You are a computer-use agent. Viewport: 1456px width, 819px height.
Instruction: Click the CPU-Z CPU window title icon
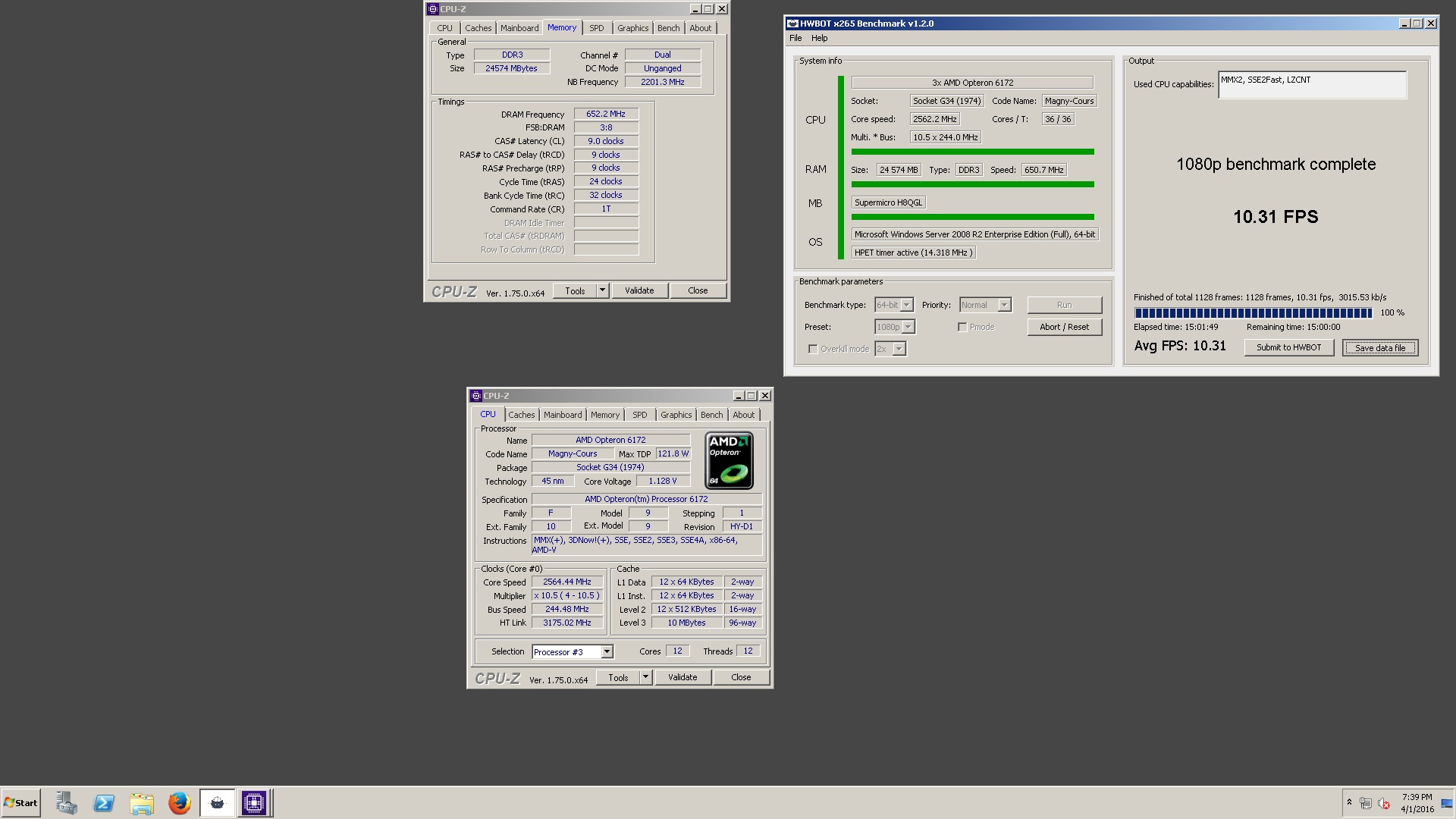click(475, 396)
